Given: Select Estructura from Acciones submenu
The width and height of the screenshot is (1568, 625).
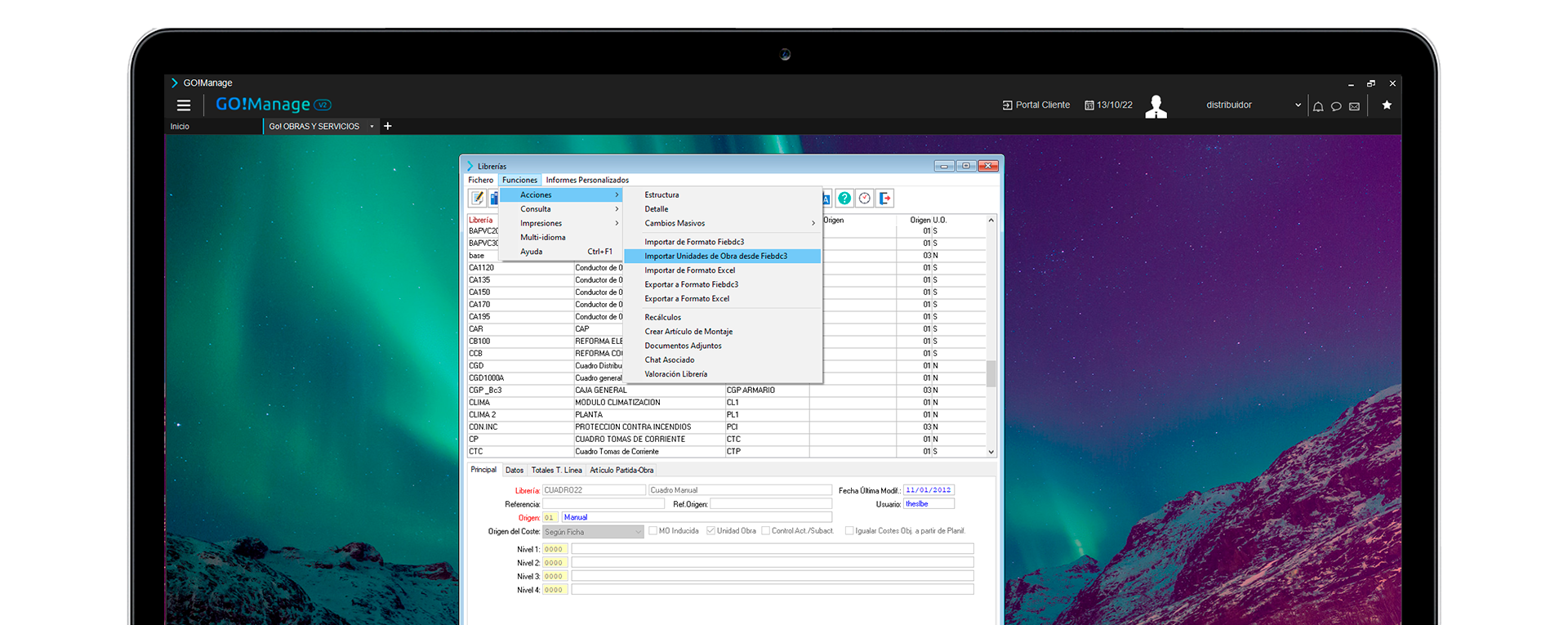Looking at the screenshot, I should [723, 194].
